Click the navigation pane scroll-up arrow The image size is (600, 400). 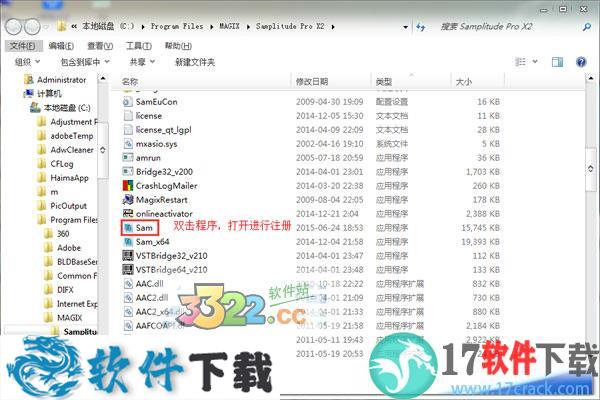[x=103, y=79]
